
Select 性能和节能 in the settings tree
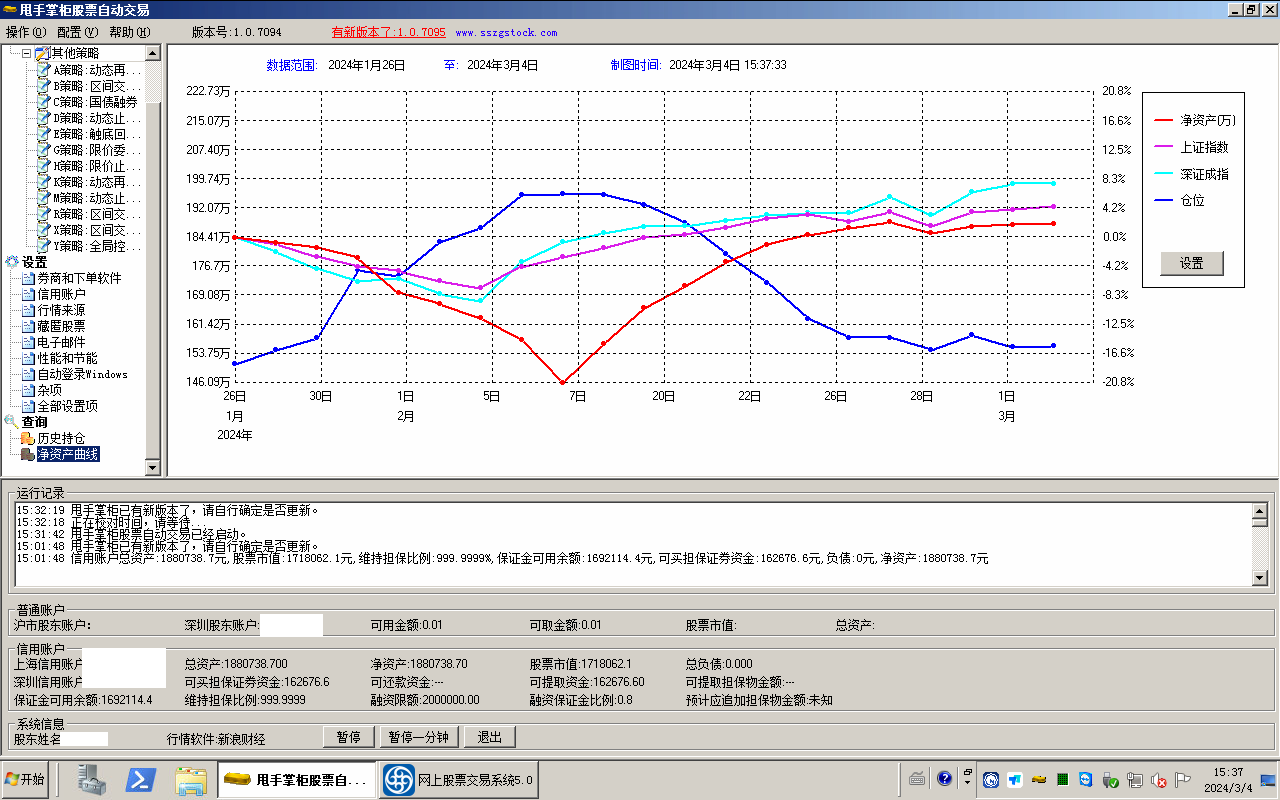tap(67, 358)
